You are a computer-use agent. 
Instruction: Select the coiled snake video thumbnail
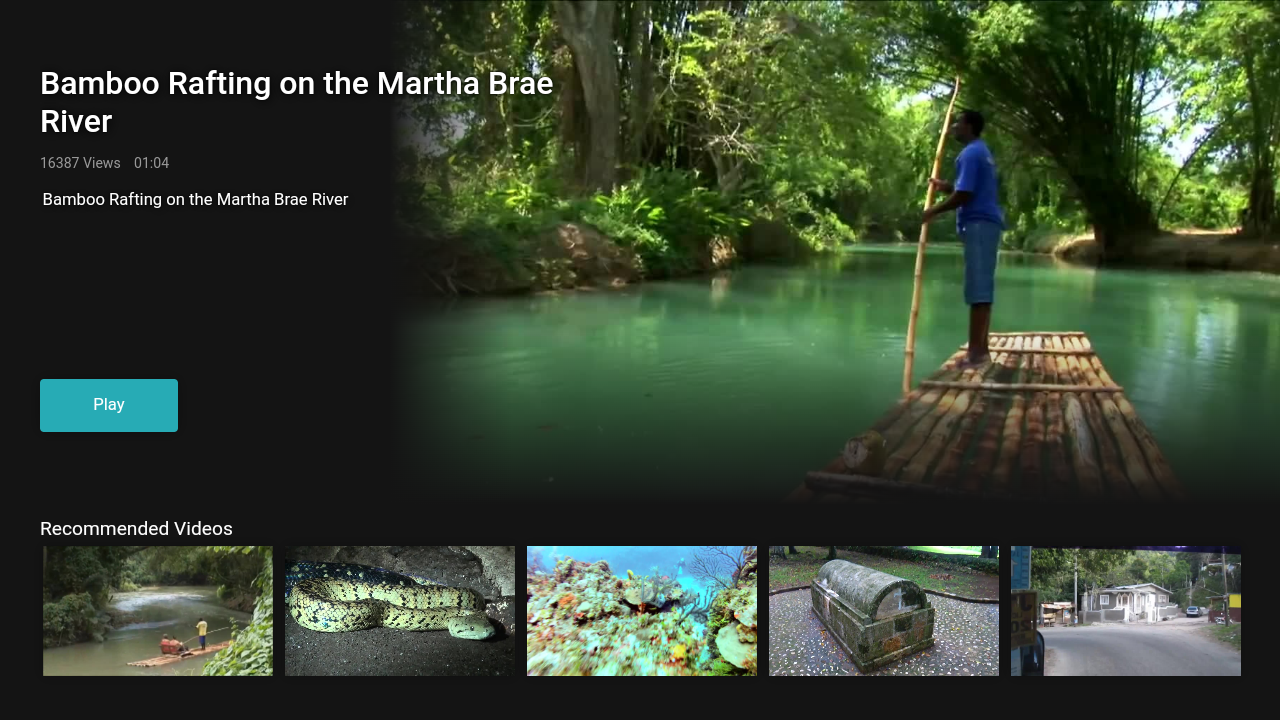coord(400,611)
